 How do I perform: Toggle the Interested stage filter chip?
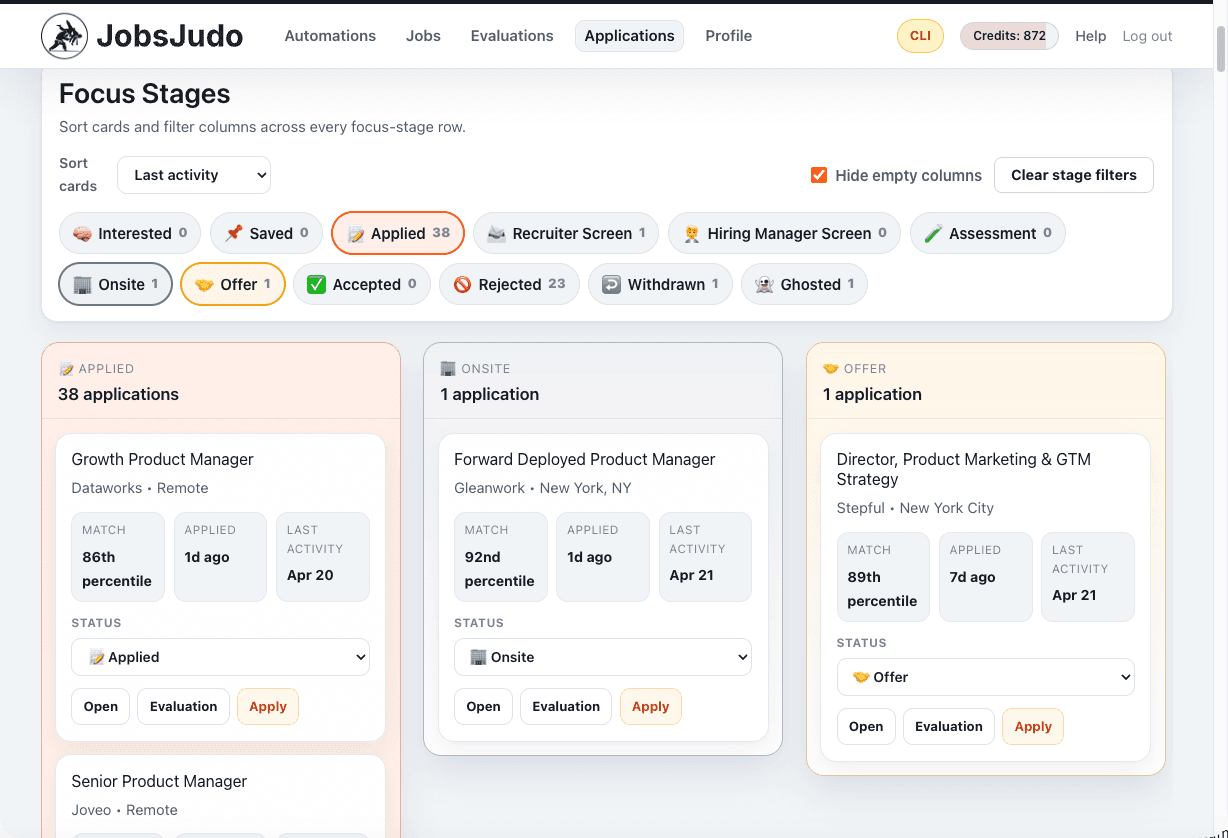[130, 233]
